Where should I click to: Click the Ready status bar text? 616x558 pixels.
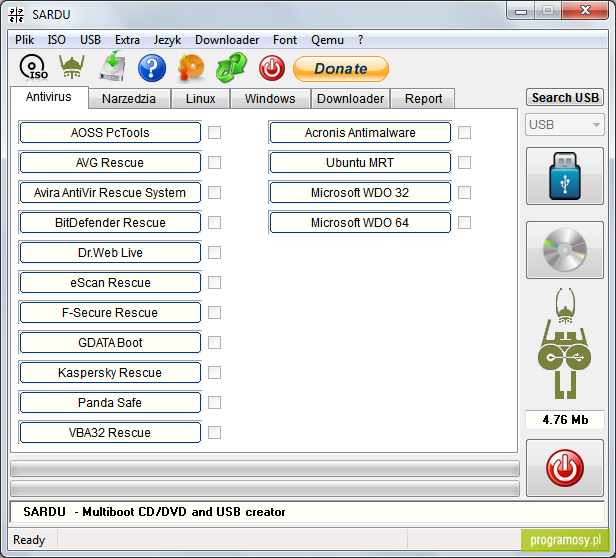[x=29, y=540]
